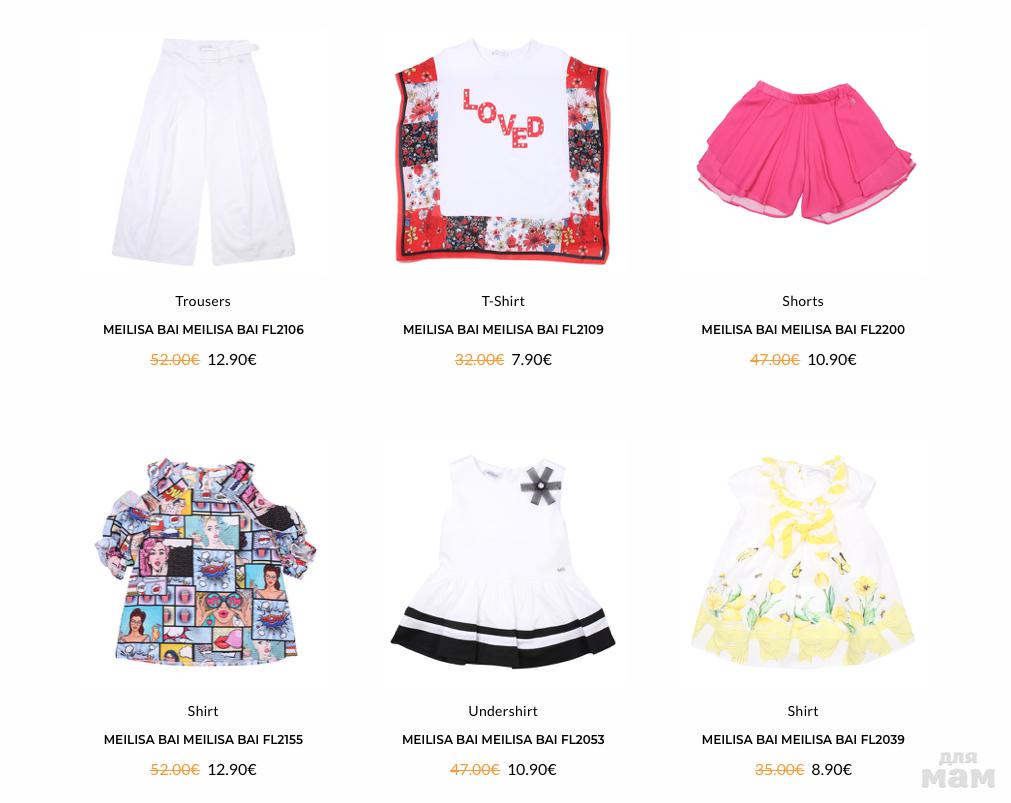Viewport: 1011px width, 803px height.
Task: Open the white trousers product image
Action: 203,152
